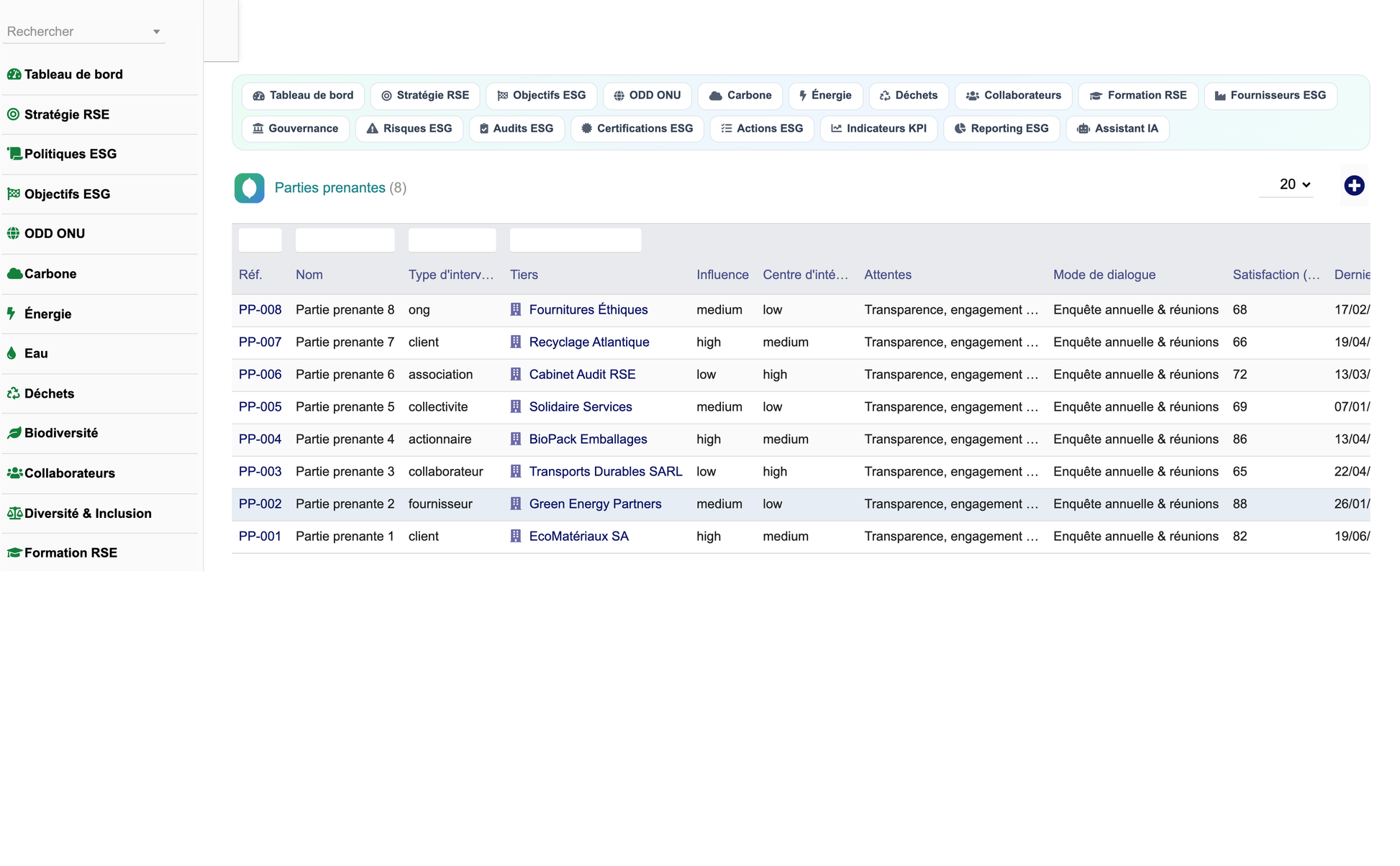Expand the Rechercher dropdown arrow
The image size is (1400, 866).
coord(156,32)
